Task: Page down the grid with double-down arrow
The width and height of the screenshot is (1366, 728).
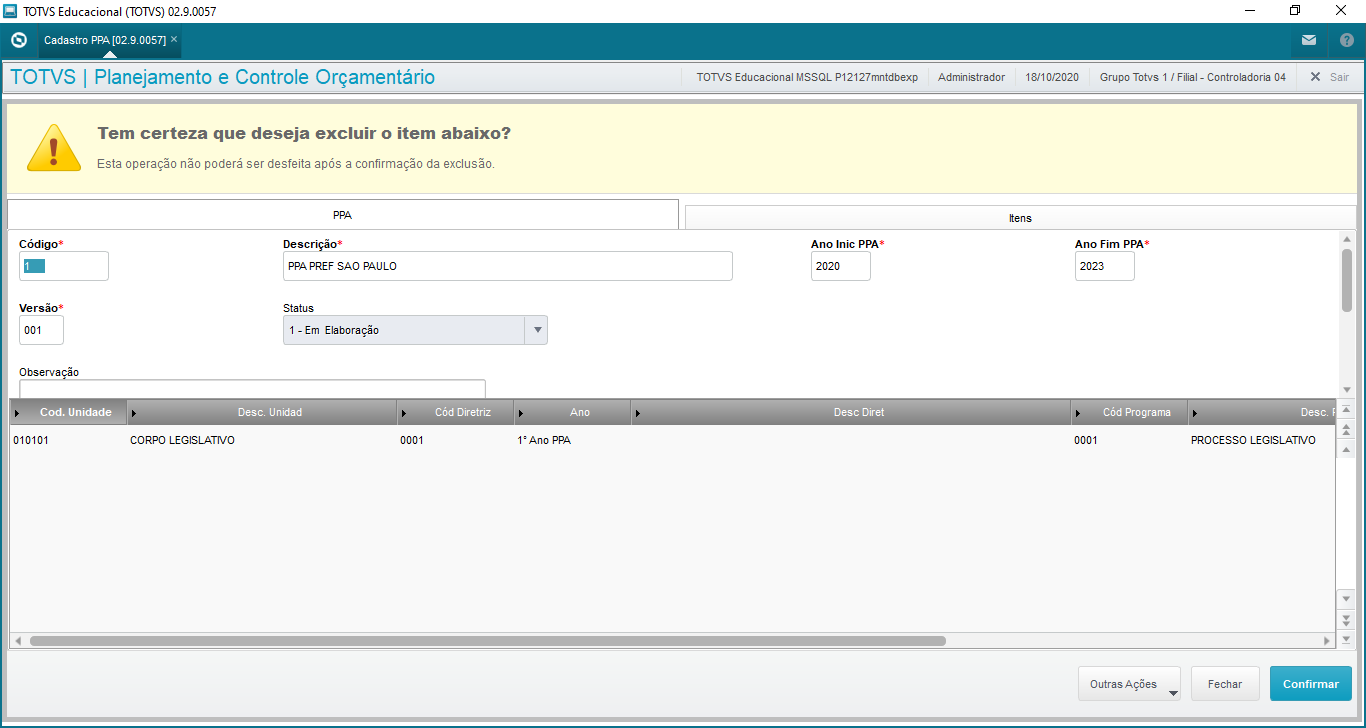Action: (1346, 619)
